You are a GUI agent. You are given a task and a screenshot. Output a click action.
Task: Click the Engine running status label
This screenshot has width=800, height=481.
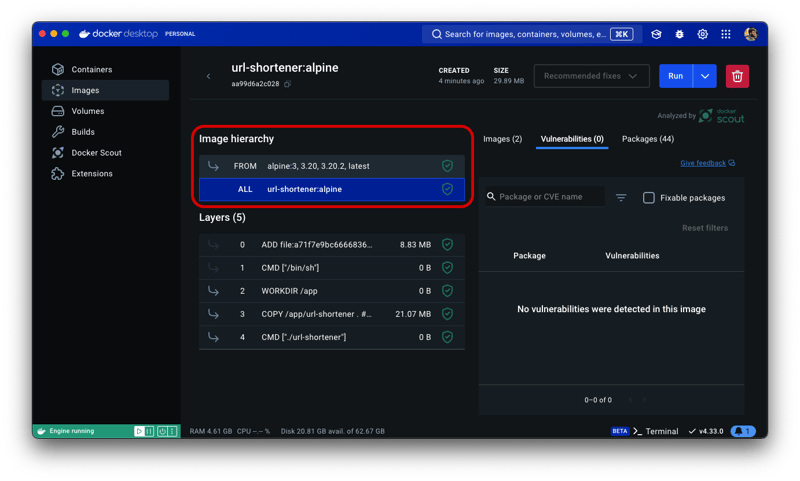click(72, 432)
